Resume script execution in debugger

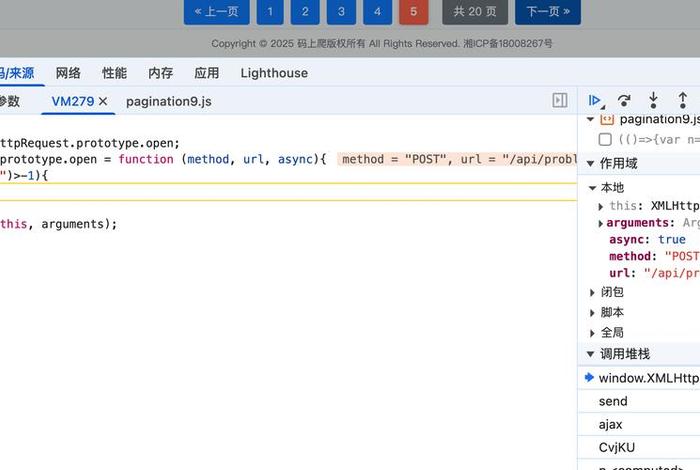595,100
